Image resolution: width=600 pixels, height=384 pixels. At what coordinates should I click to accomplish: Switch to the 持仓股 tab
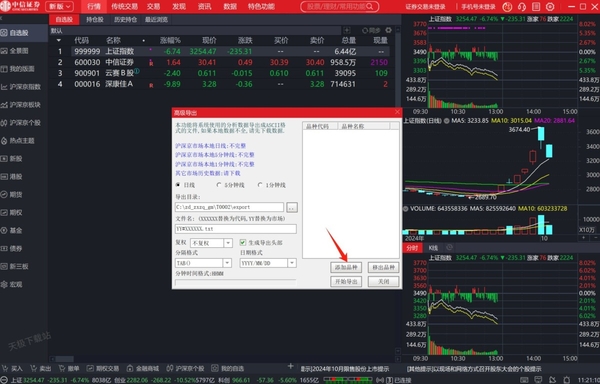coord(95,20)
